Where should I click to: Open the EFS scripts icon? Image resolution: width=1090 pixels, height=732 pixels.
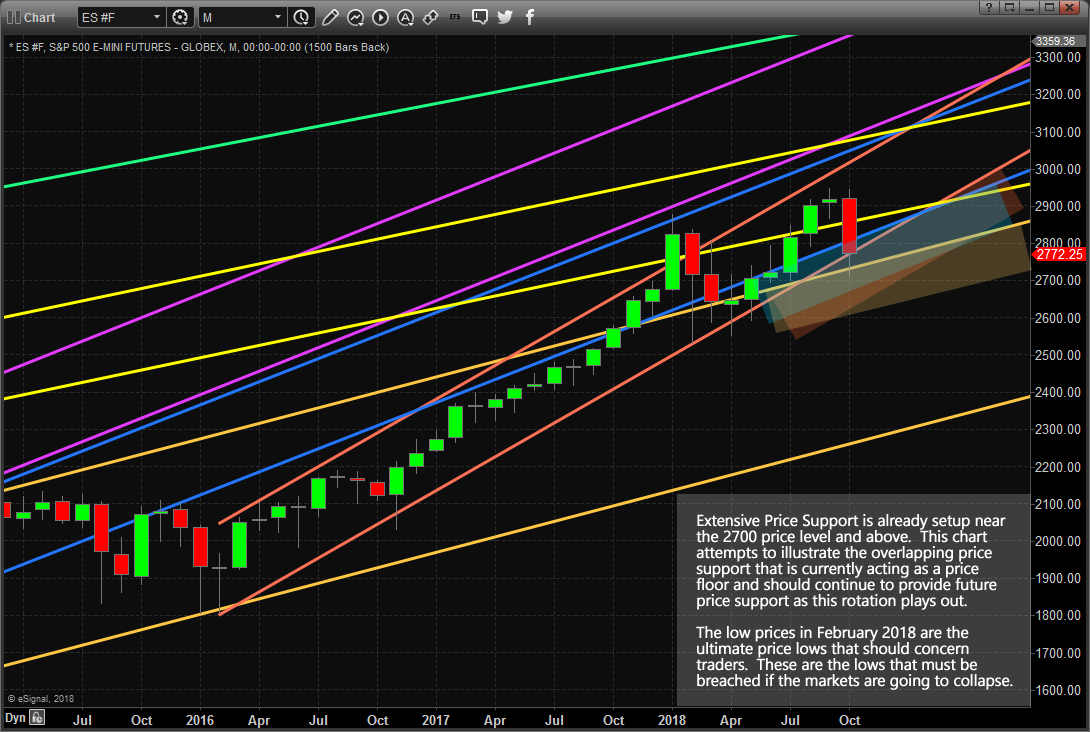pos(455,17)
